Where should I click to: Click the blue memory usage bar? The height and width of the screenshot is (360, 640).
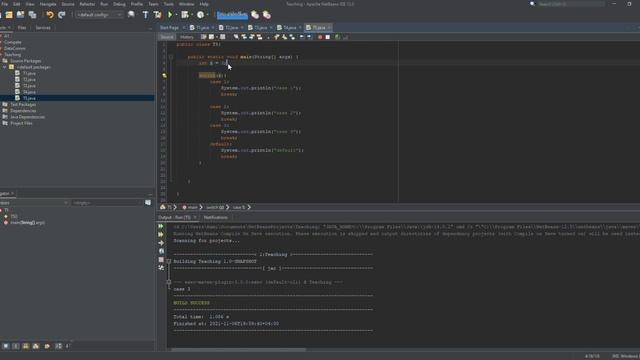232,15
